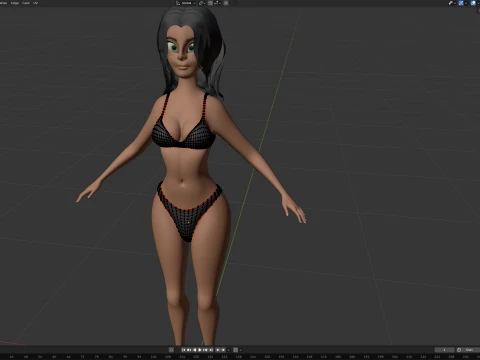The image size is (480, 360).
Task: Toggle proportional editing in header
Action: 226,3
